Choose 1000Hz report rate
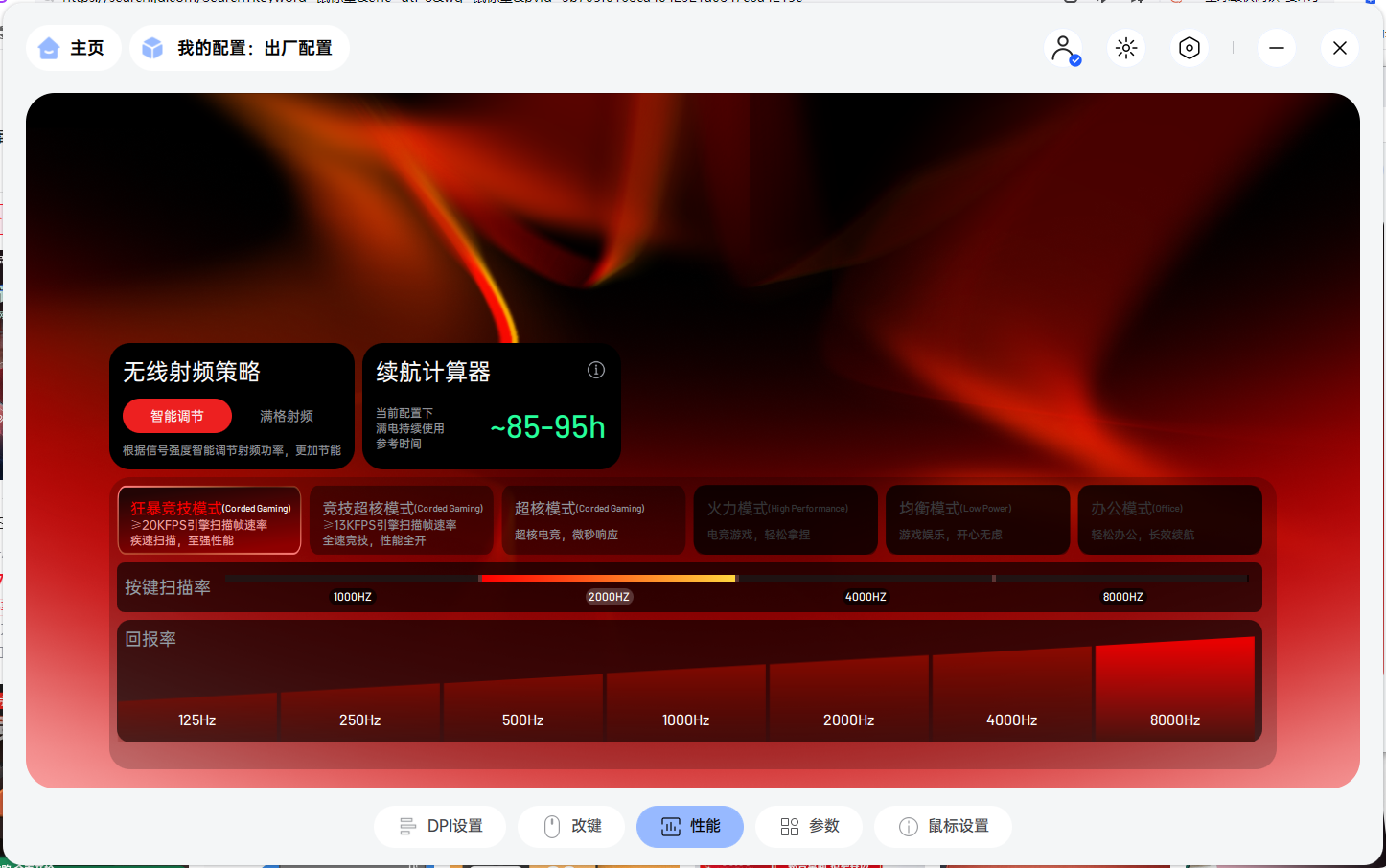 (686, 702)
